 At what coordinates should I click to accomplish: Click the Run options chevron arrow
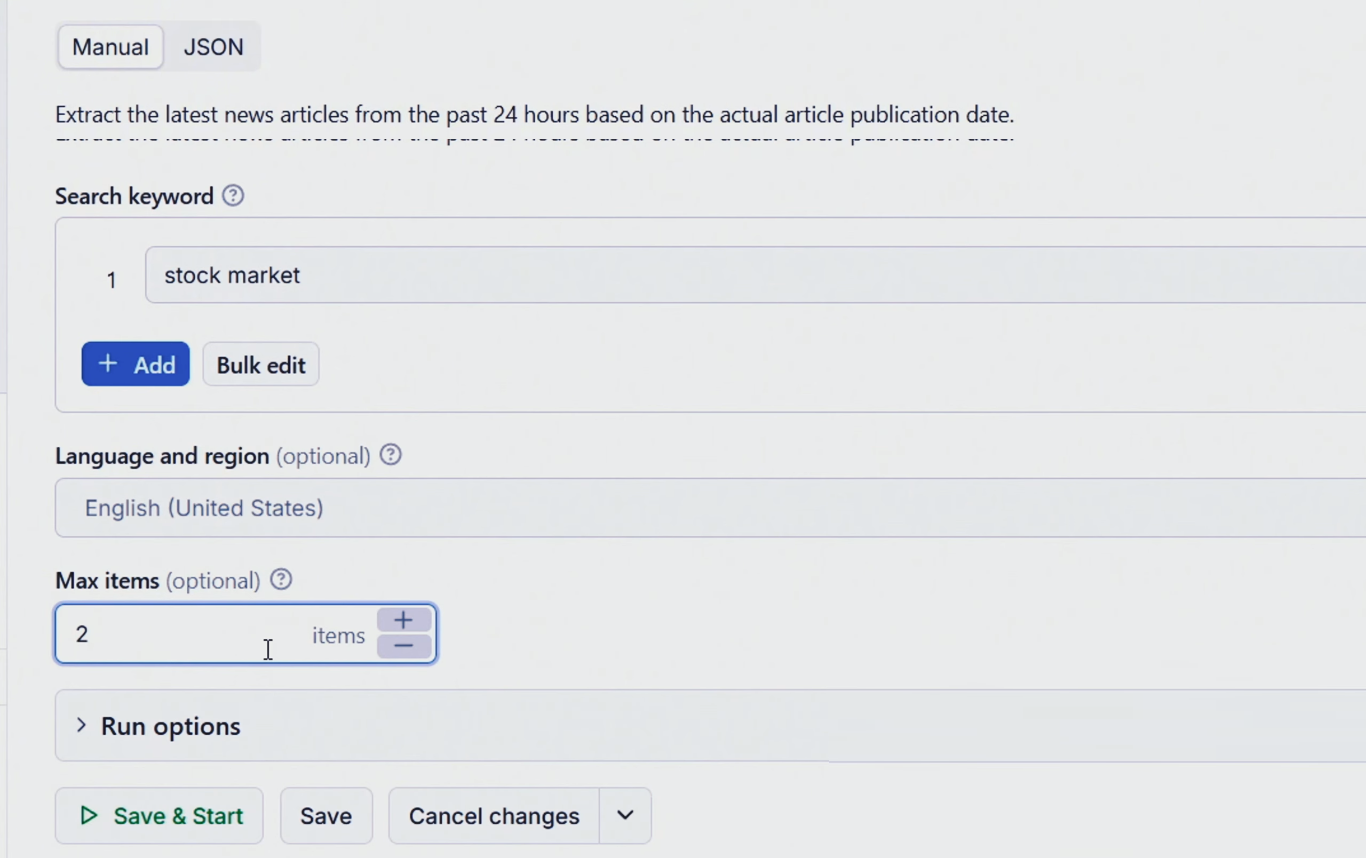click(81, 725)
